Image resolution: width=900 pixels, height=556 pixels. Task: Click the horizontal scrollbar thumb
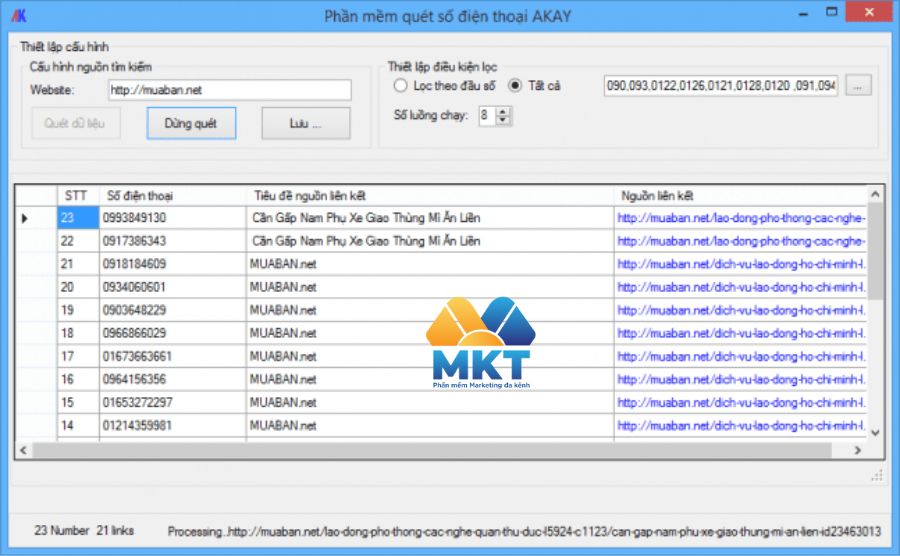click(x=432, y=450)
